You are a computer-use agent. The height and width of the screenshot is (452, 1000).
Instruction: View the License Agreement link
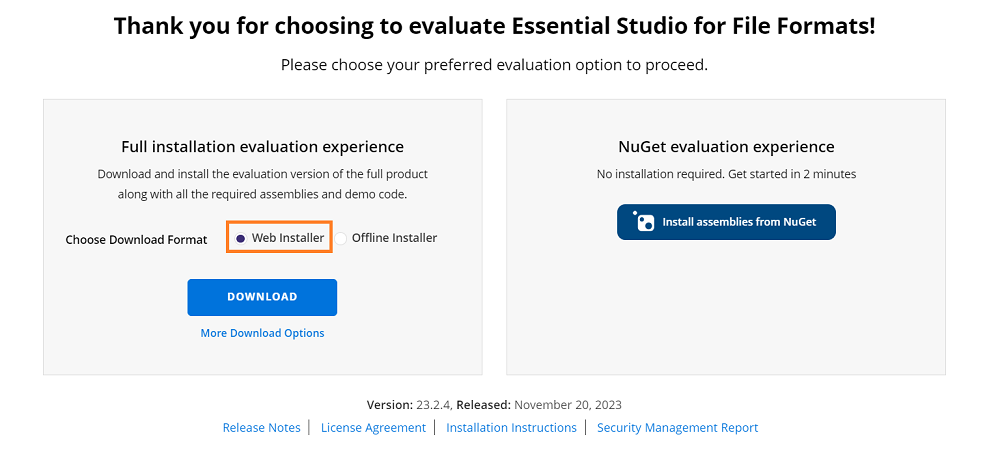[x=373, y=428]
